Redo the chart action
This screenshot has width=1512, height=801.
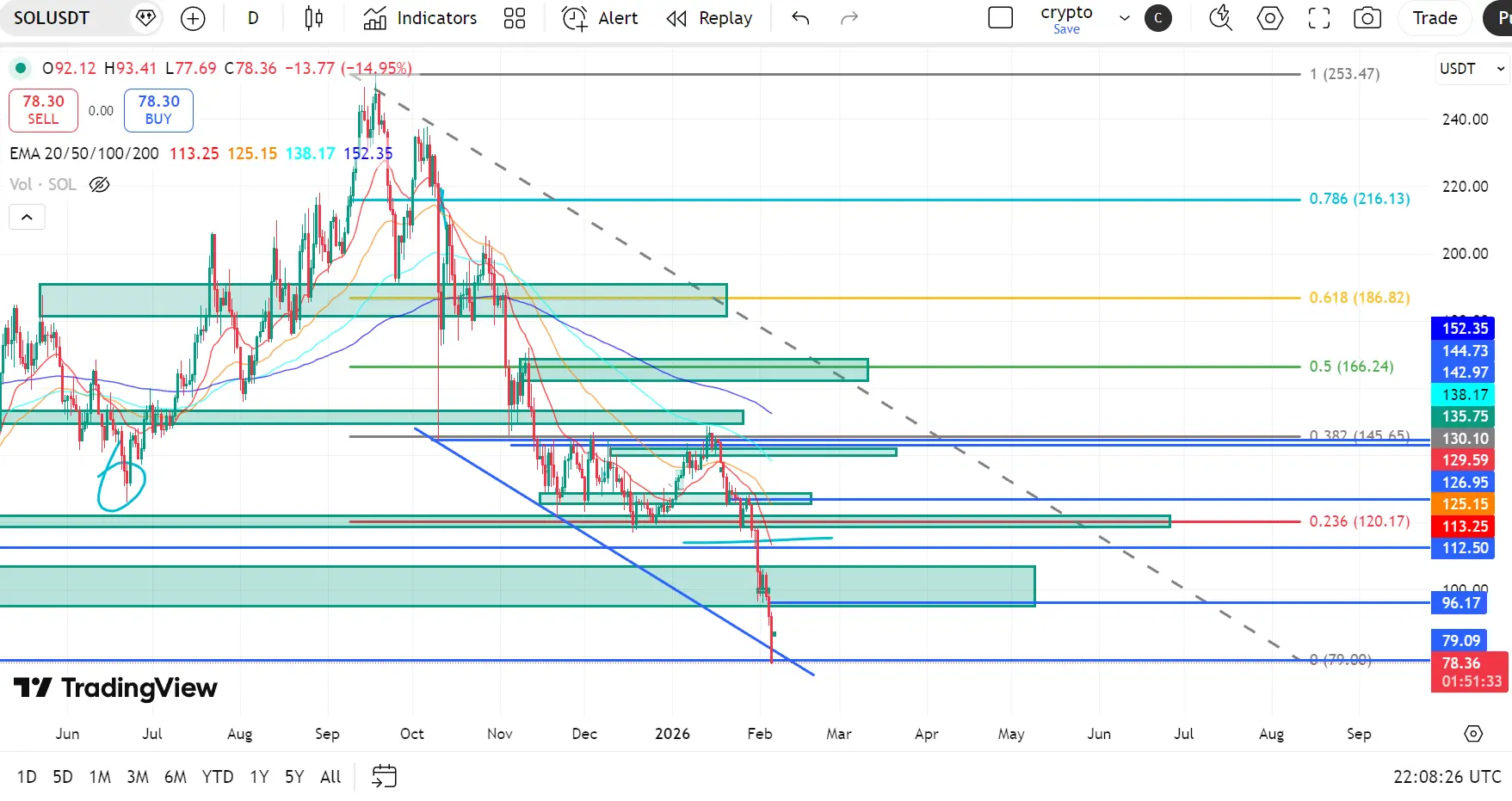849,18
